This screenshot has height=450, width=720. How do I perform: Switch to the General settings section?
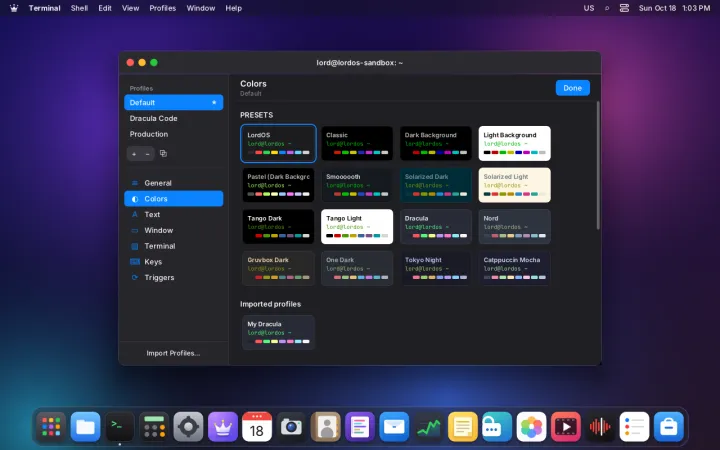click(174, 183)
